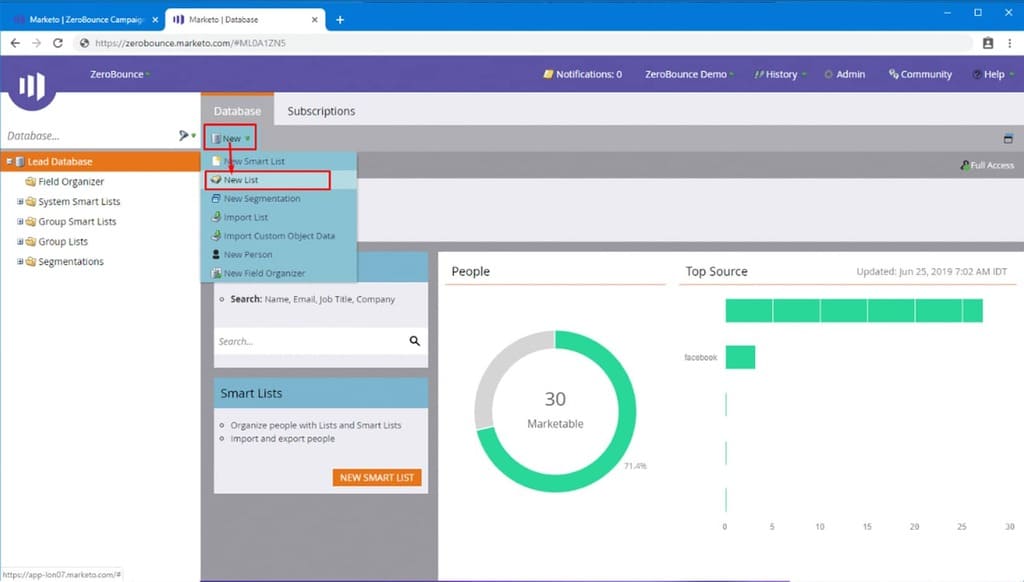
Task: Open Notifications: 0 link
Action: pyautogui.click(x=583, y=74)
